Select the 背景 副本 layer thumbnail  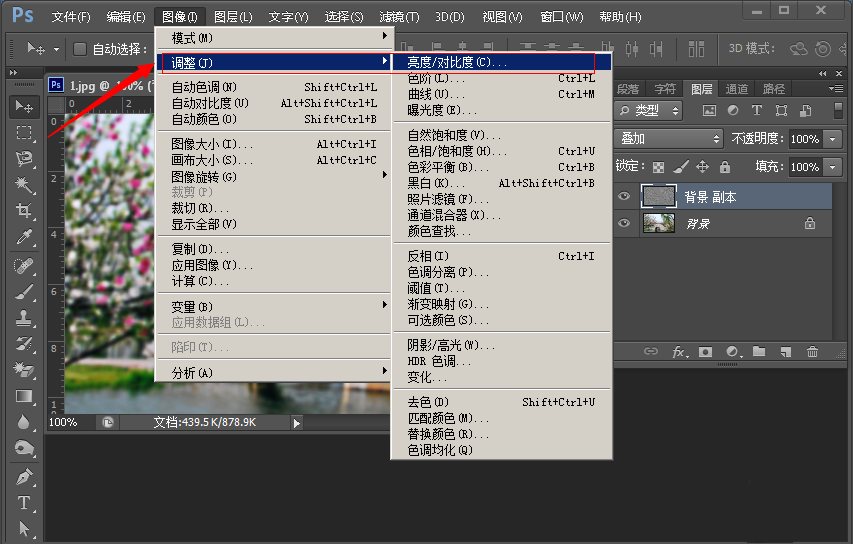pyautogui.click(x=658, y=197)
